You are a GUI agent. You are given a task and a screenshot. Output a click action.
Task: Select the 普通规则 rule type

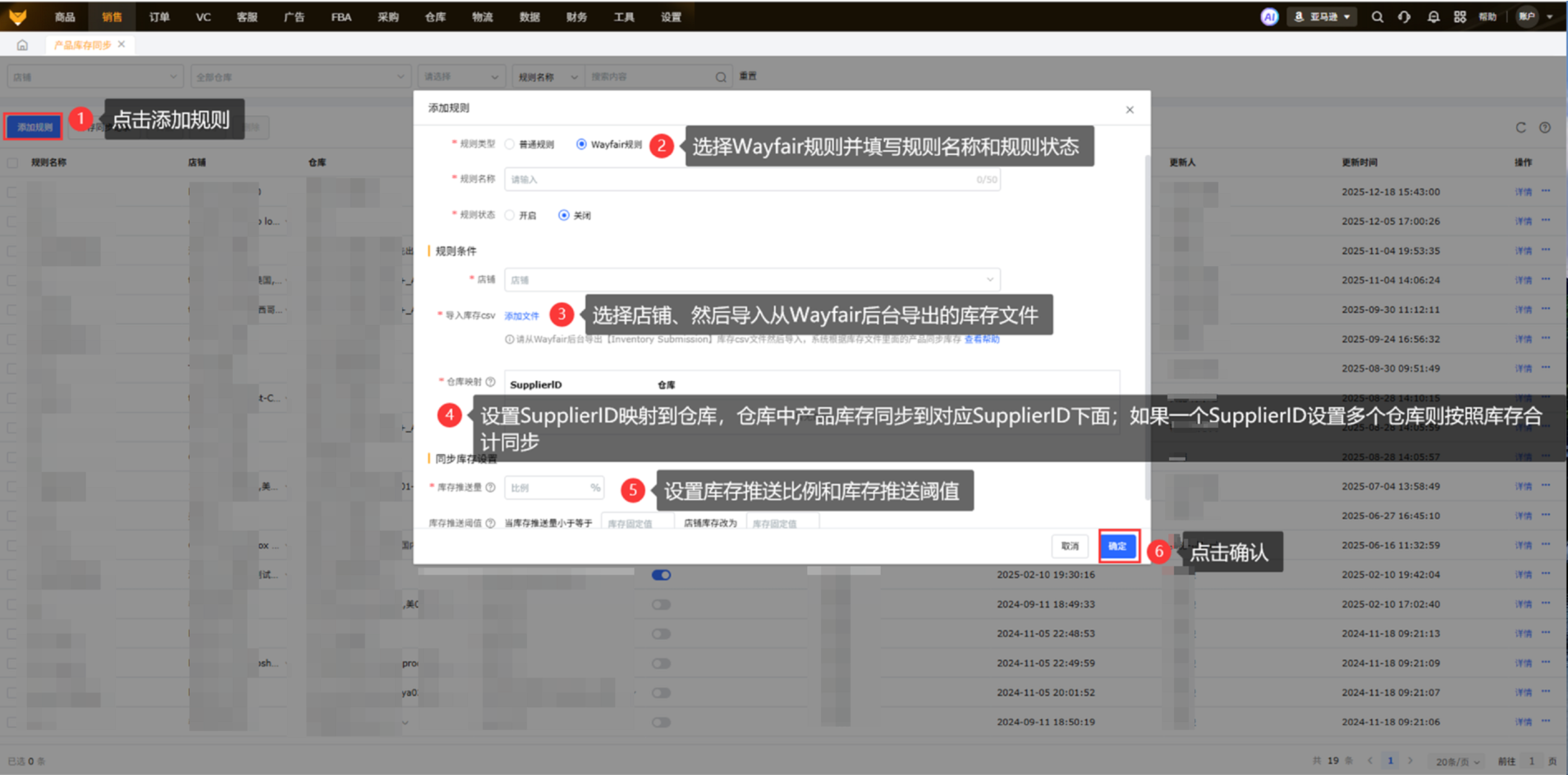pos(510,144)
